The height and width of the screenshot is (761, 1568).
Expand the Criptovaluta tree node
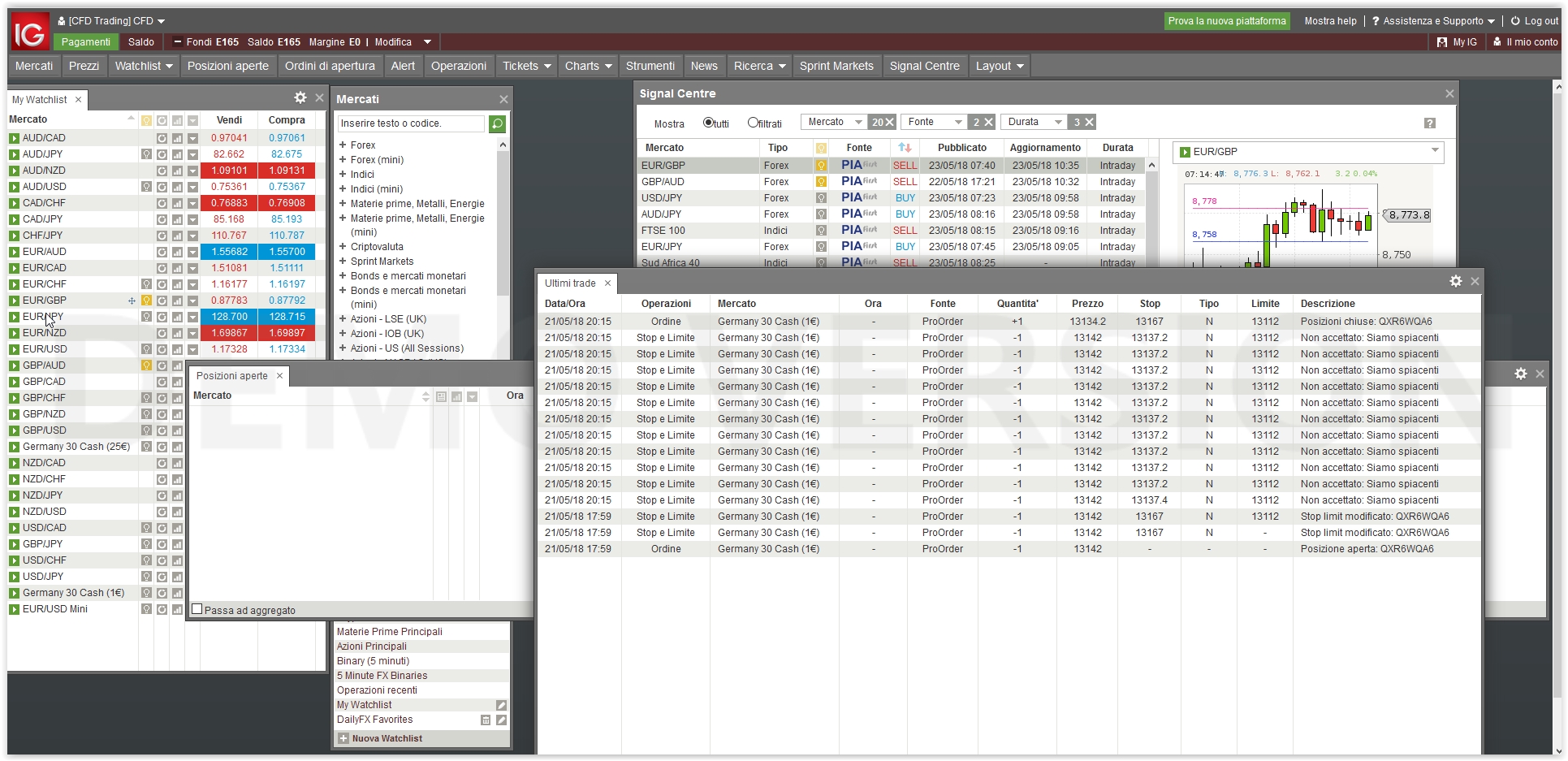343,246
